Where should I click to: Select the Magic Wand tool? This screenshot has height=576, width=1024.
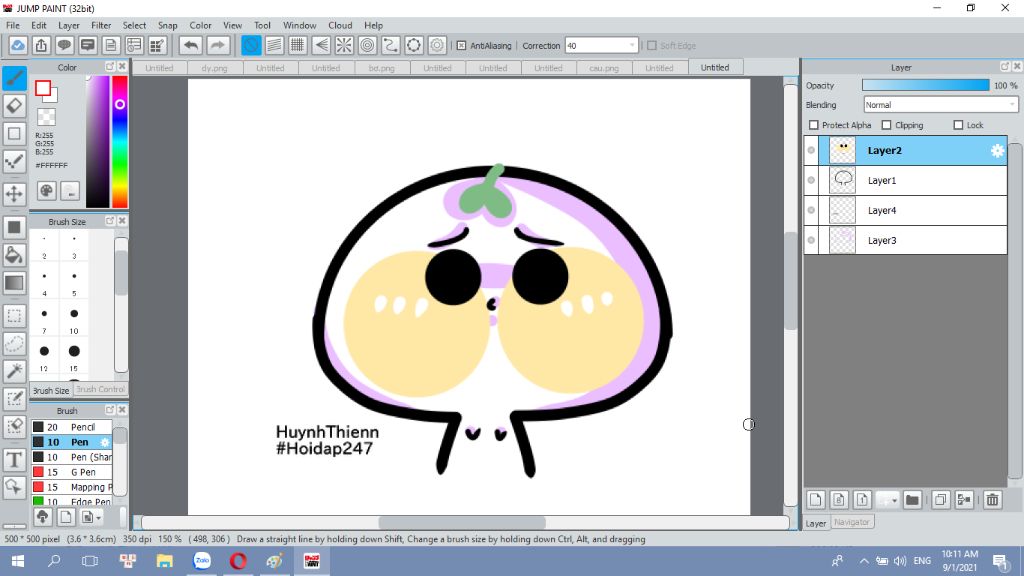pyautogui.click(x=14, y=371)
